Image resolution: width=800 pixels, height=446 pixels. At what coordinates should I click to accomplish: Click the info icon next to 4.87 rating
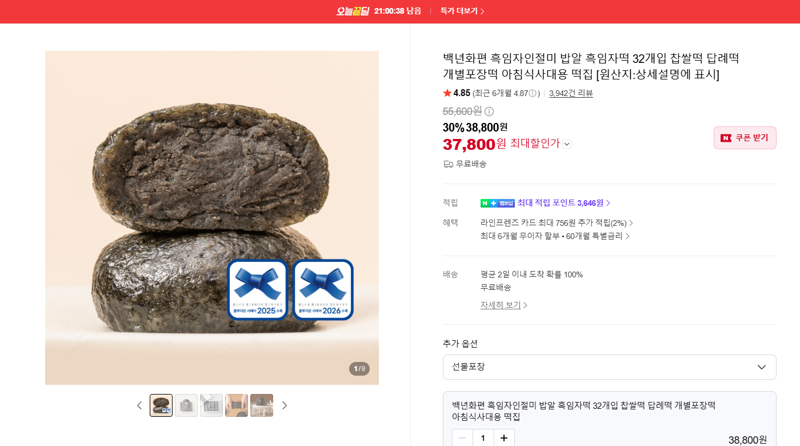click(x=533, y=93)
